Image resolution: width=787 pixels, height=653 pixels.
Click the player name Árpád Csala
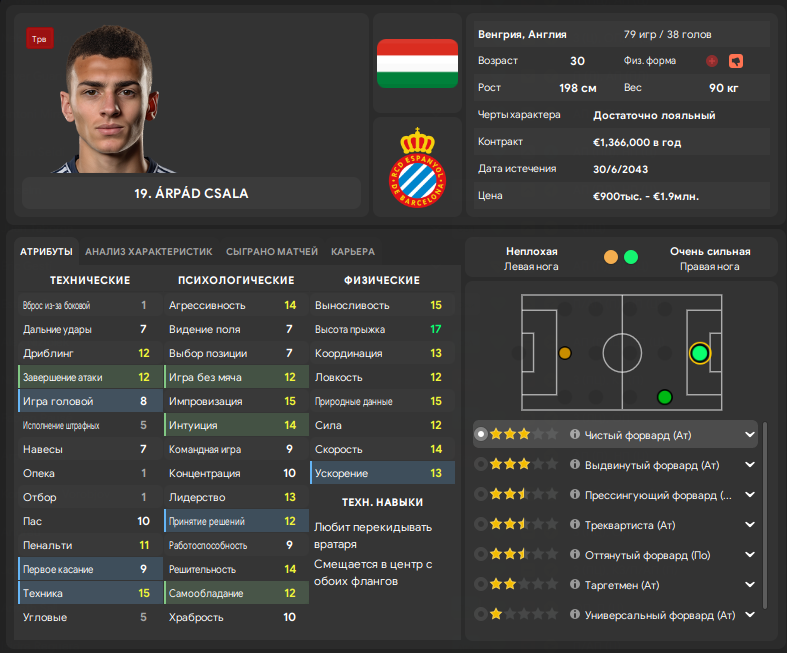click(x=192, y=193)
